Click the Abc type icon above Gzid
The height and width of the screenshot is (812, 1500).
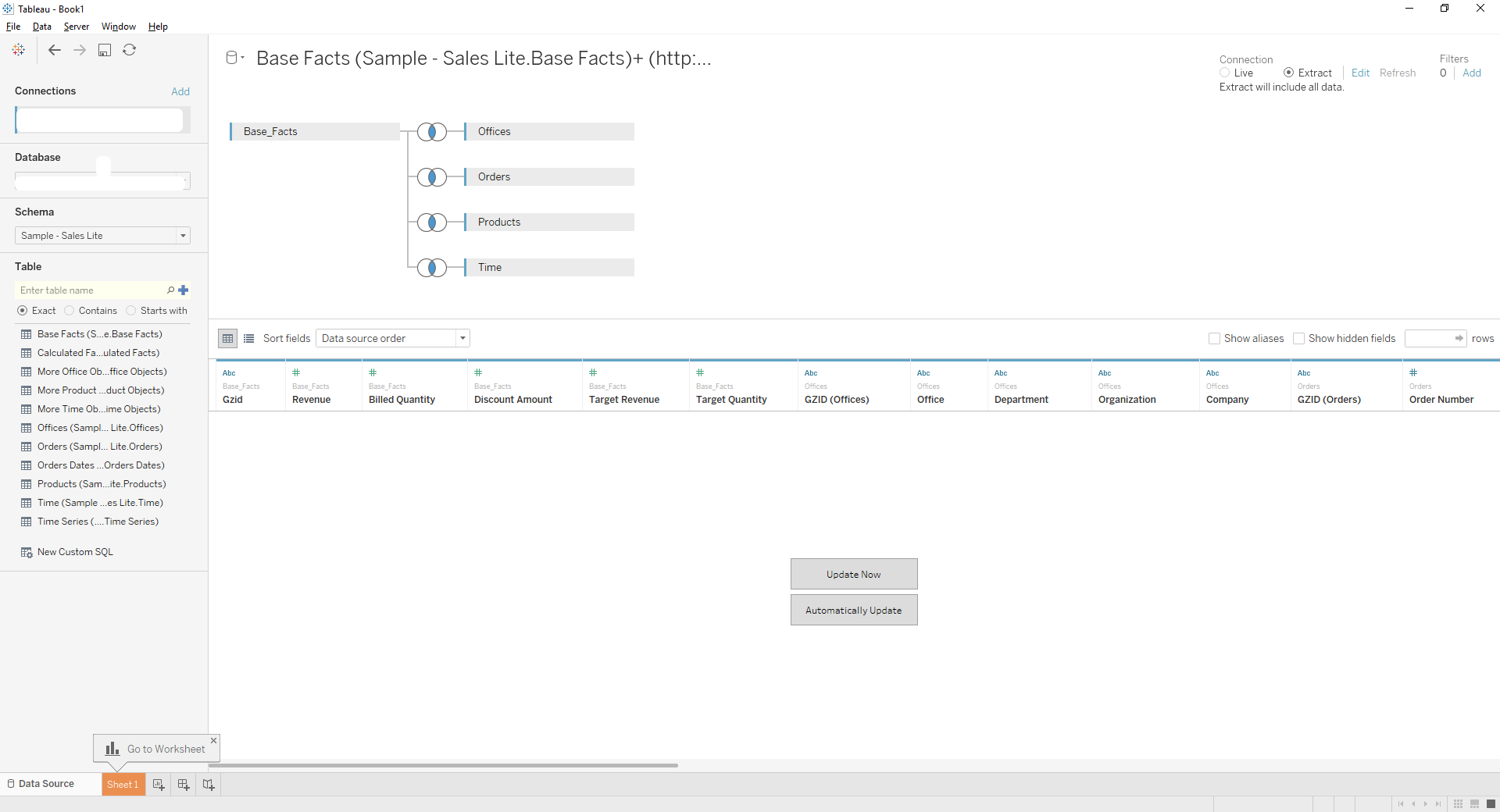[x=229, y=373]
